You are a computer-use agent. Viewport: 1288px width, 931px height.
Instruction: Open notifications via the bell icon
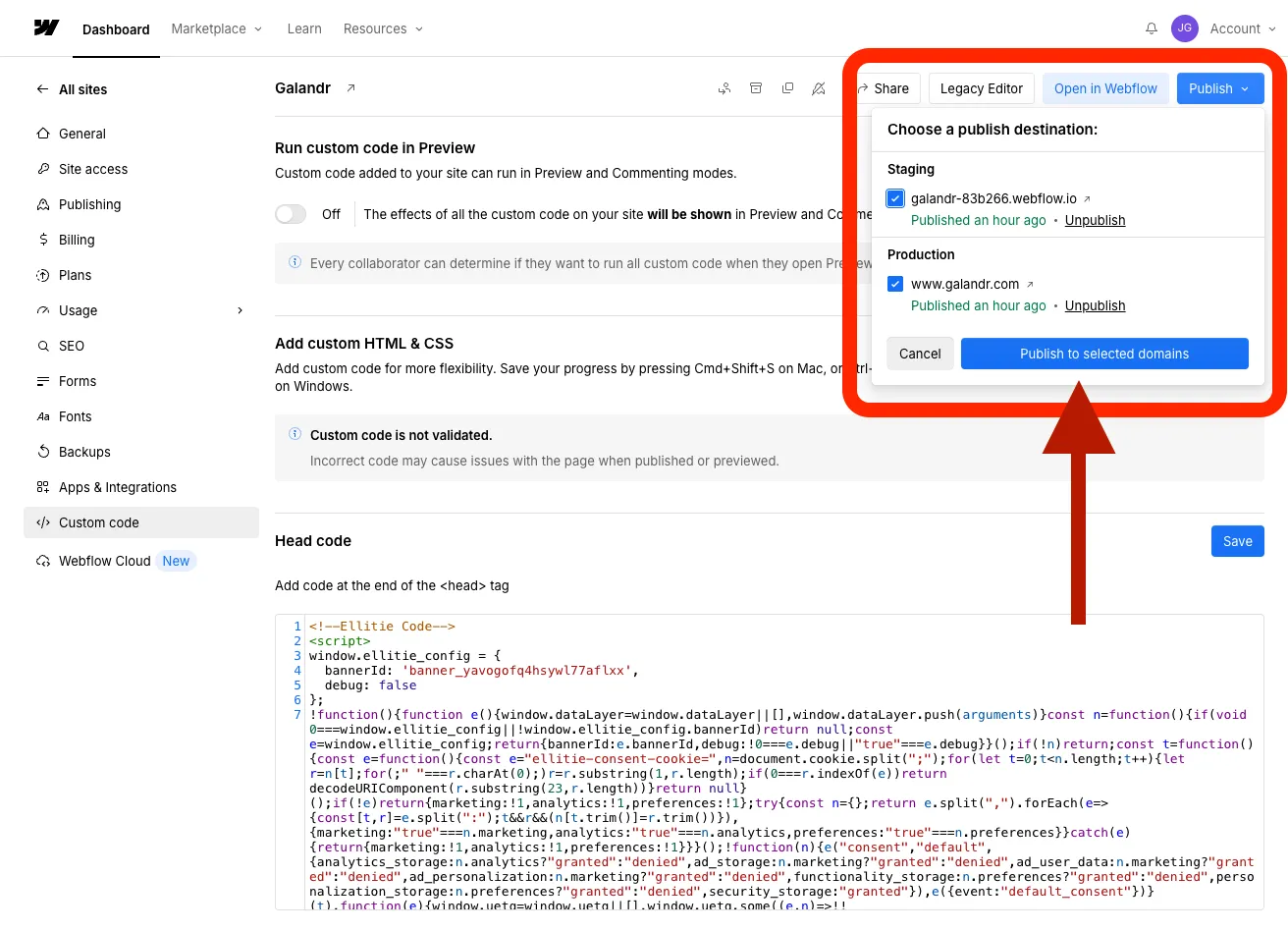point(1151,28)
